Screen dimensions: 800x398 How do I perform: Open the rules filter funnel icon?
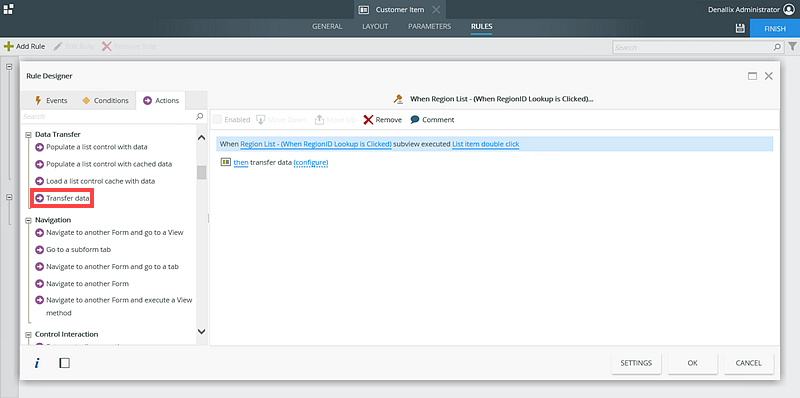point(792,47)
